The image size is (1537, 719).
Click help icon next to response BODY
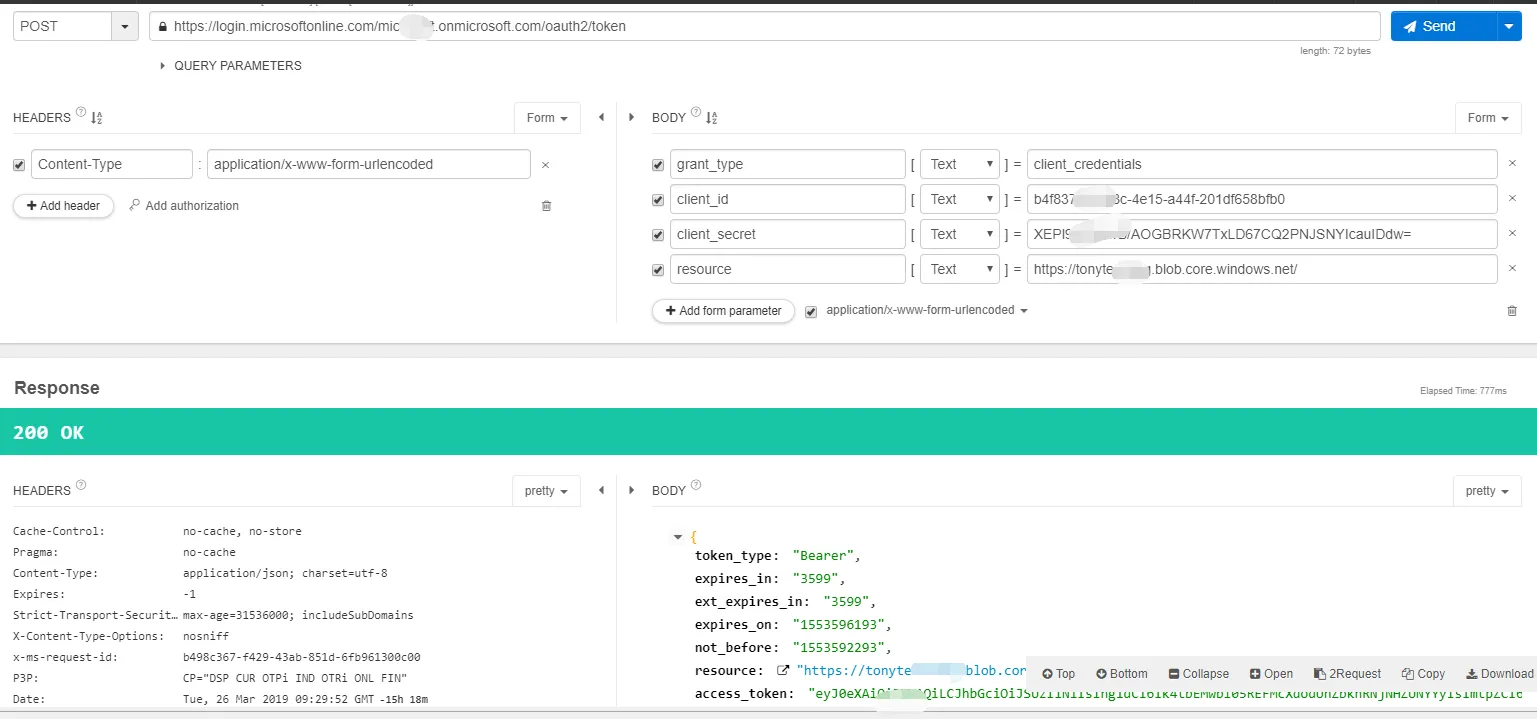(x=696, y=486)
